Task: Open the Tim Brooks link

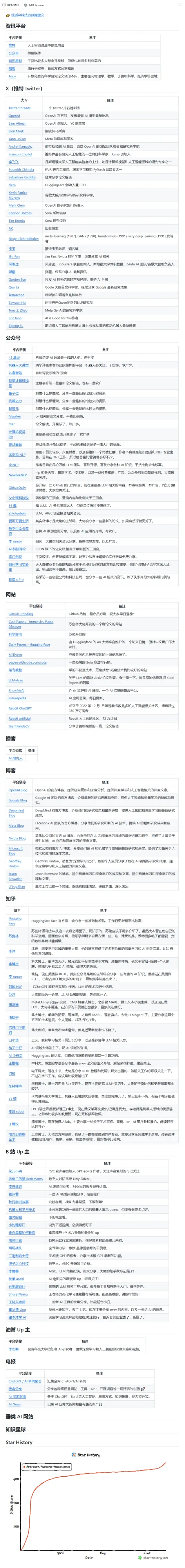Action: click(x=17, y=220)
